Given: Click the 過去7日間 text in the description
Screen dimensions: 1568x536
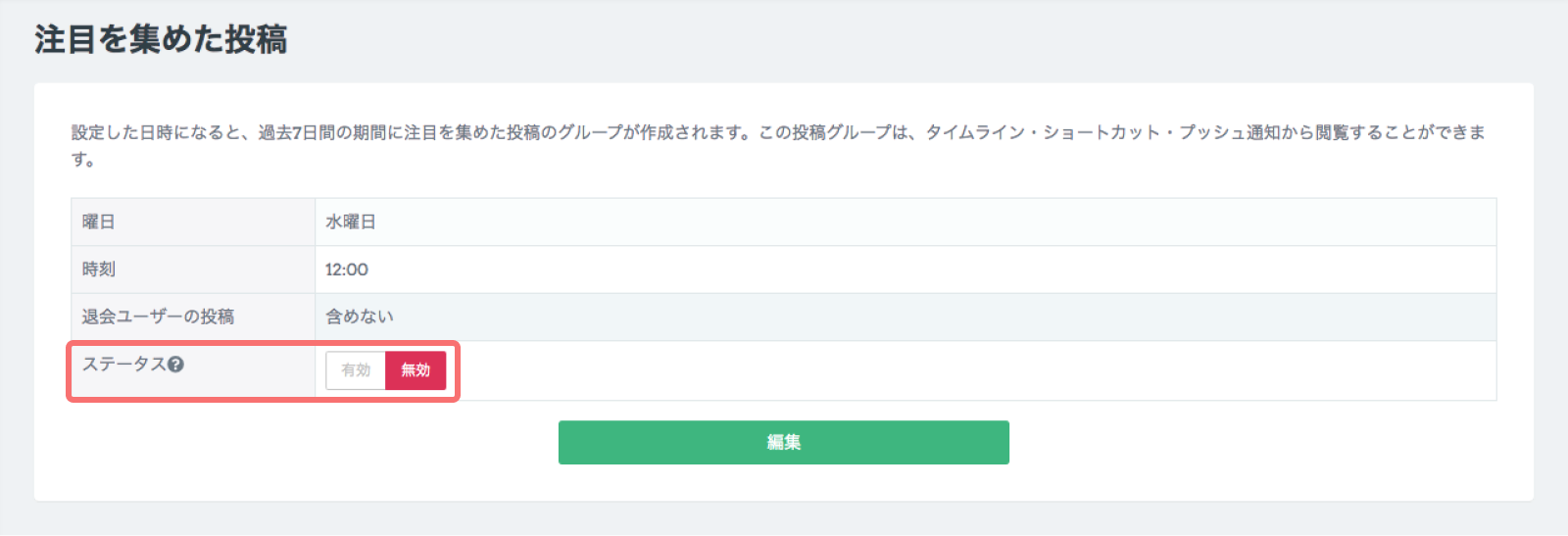Looking at the screenshot, I should click(294, 132).
